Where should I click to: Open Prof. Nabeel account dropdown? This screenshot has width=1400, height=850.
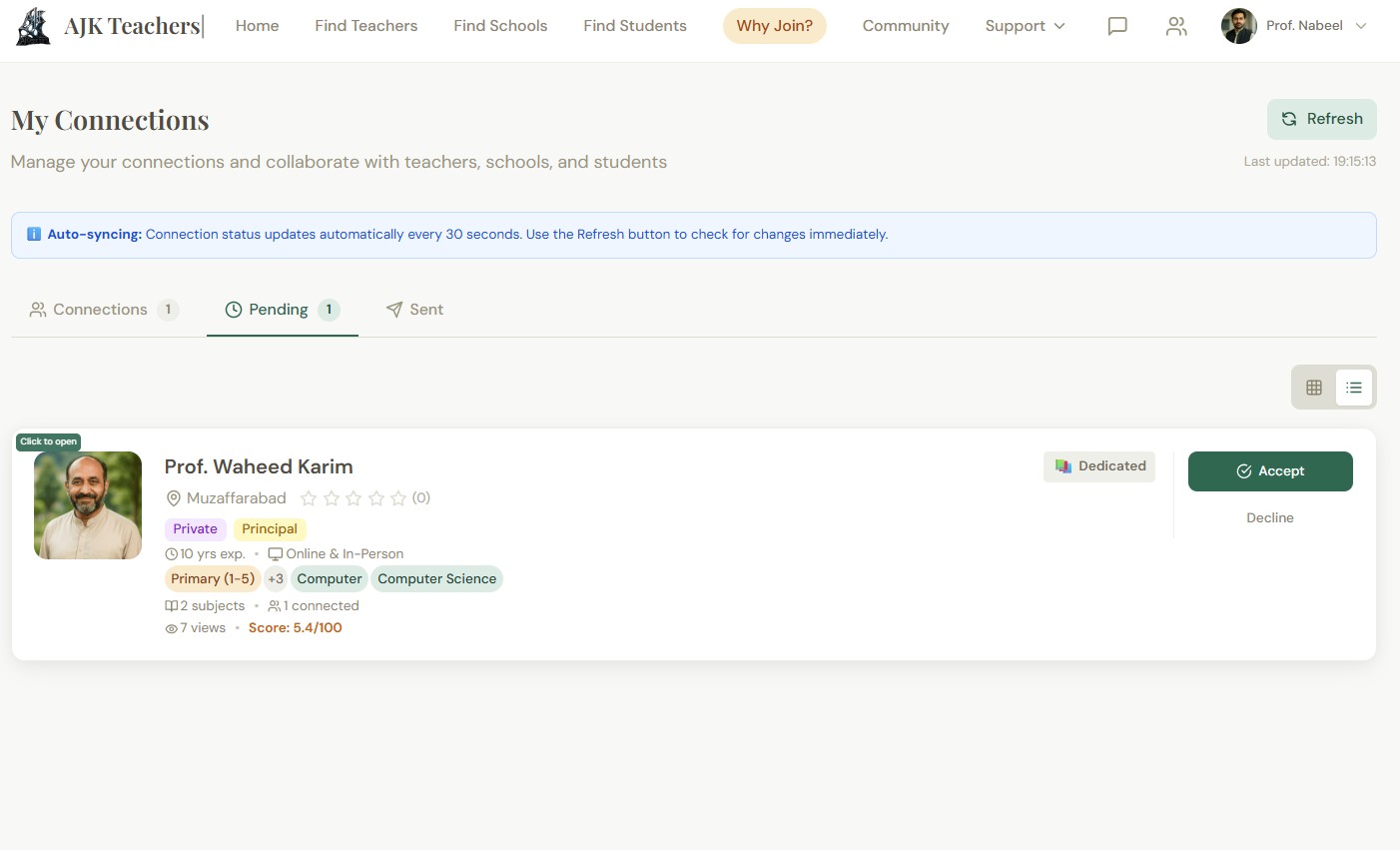pos(1294,26)
